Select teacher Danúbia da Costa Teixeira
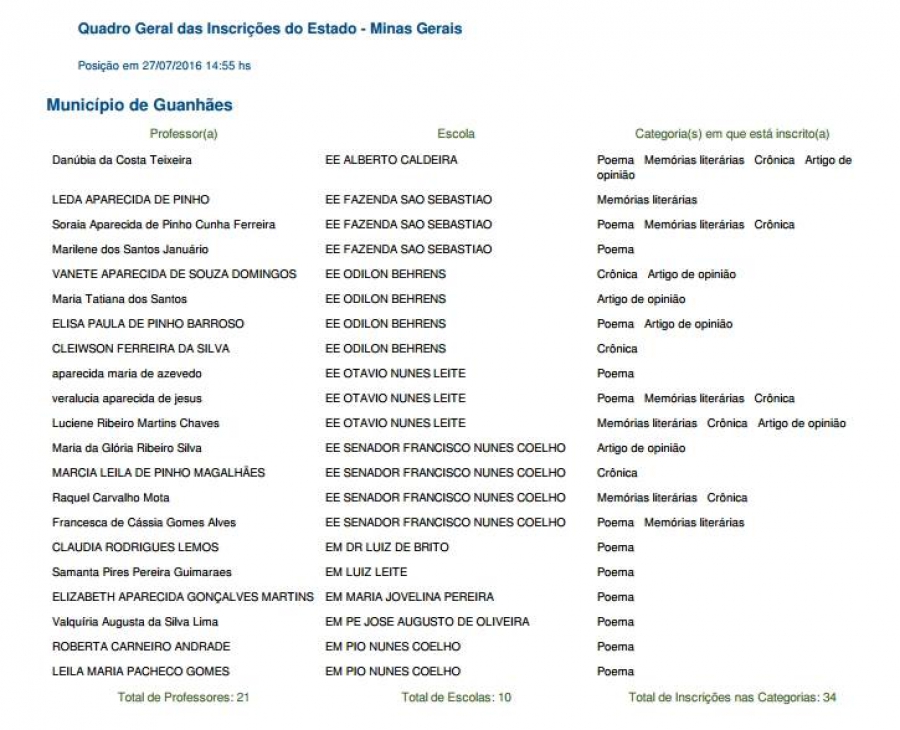The height and width of the screenshot is (730, 900). pyautogui.click(x=122, y=160)
